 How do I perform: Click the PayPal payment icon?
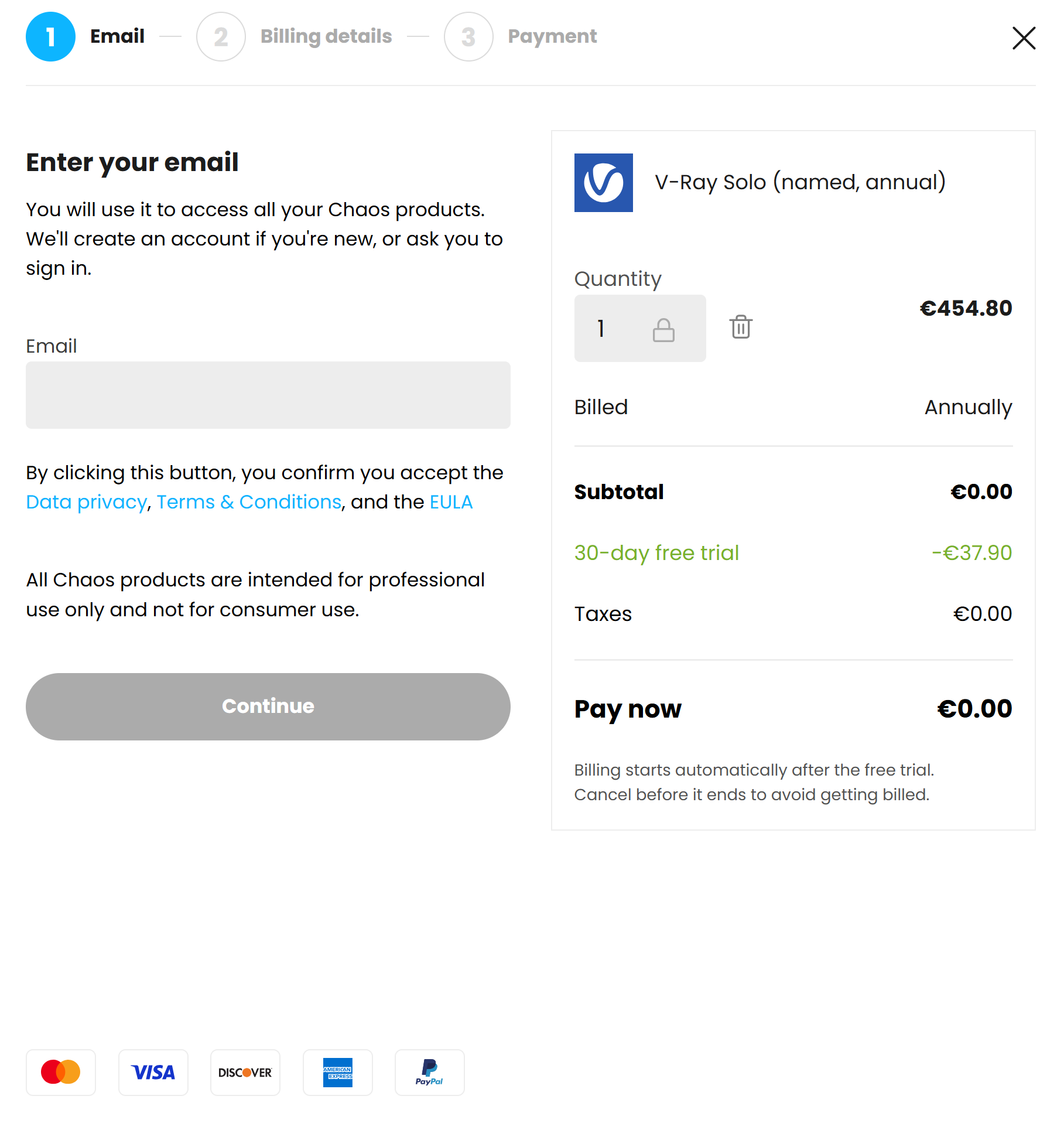(430, 1073)
